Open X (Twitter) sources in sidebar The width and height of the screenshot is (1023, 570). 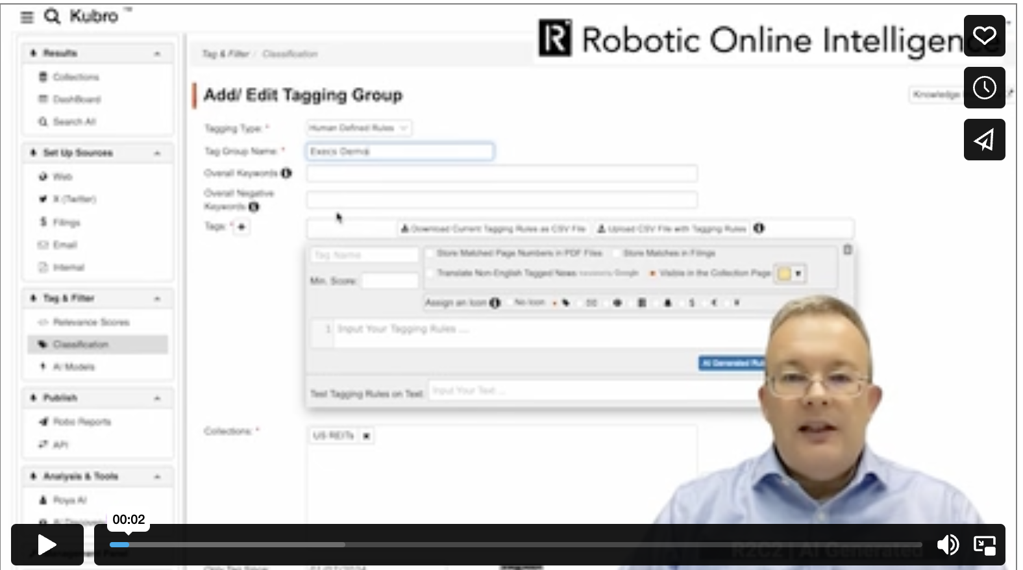click(x=67, y=199)
